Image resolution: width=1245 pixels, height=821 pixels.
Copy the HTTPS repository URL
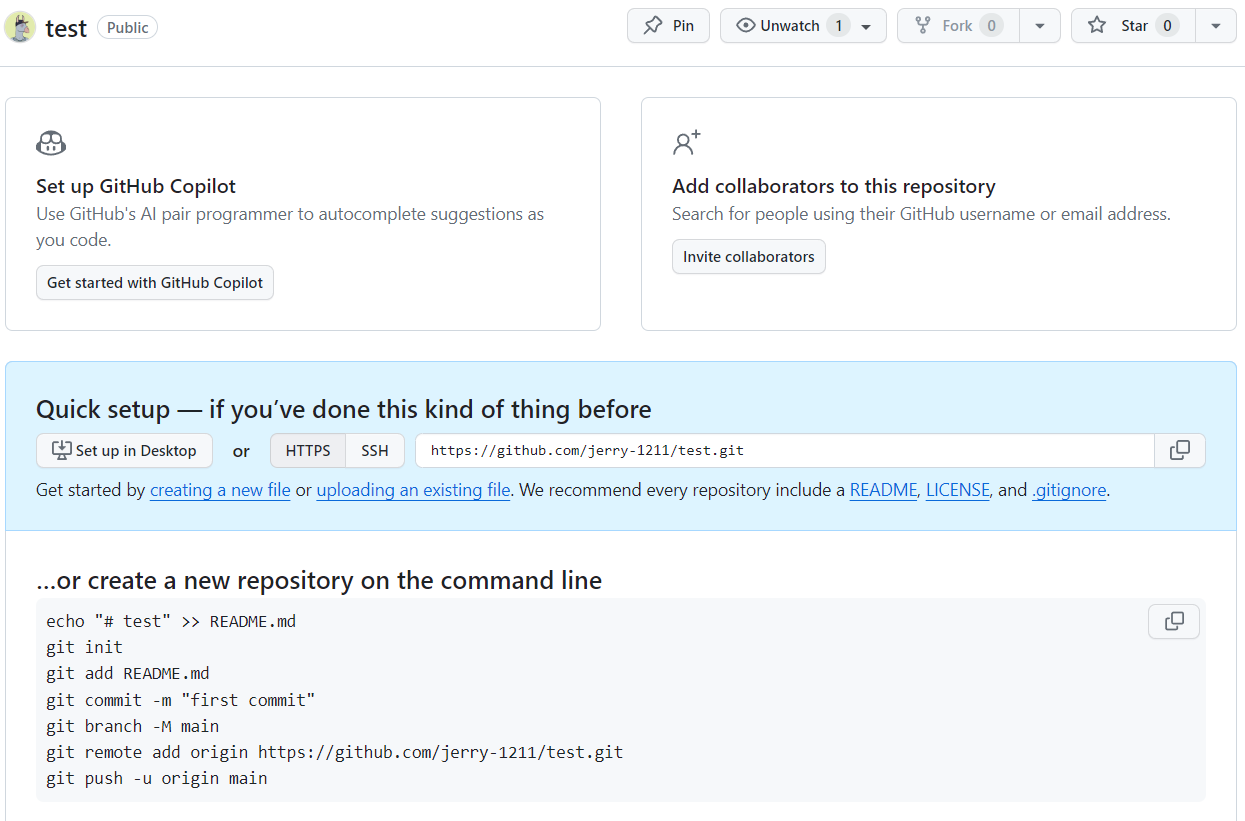pos(1180,450)
